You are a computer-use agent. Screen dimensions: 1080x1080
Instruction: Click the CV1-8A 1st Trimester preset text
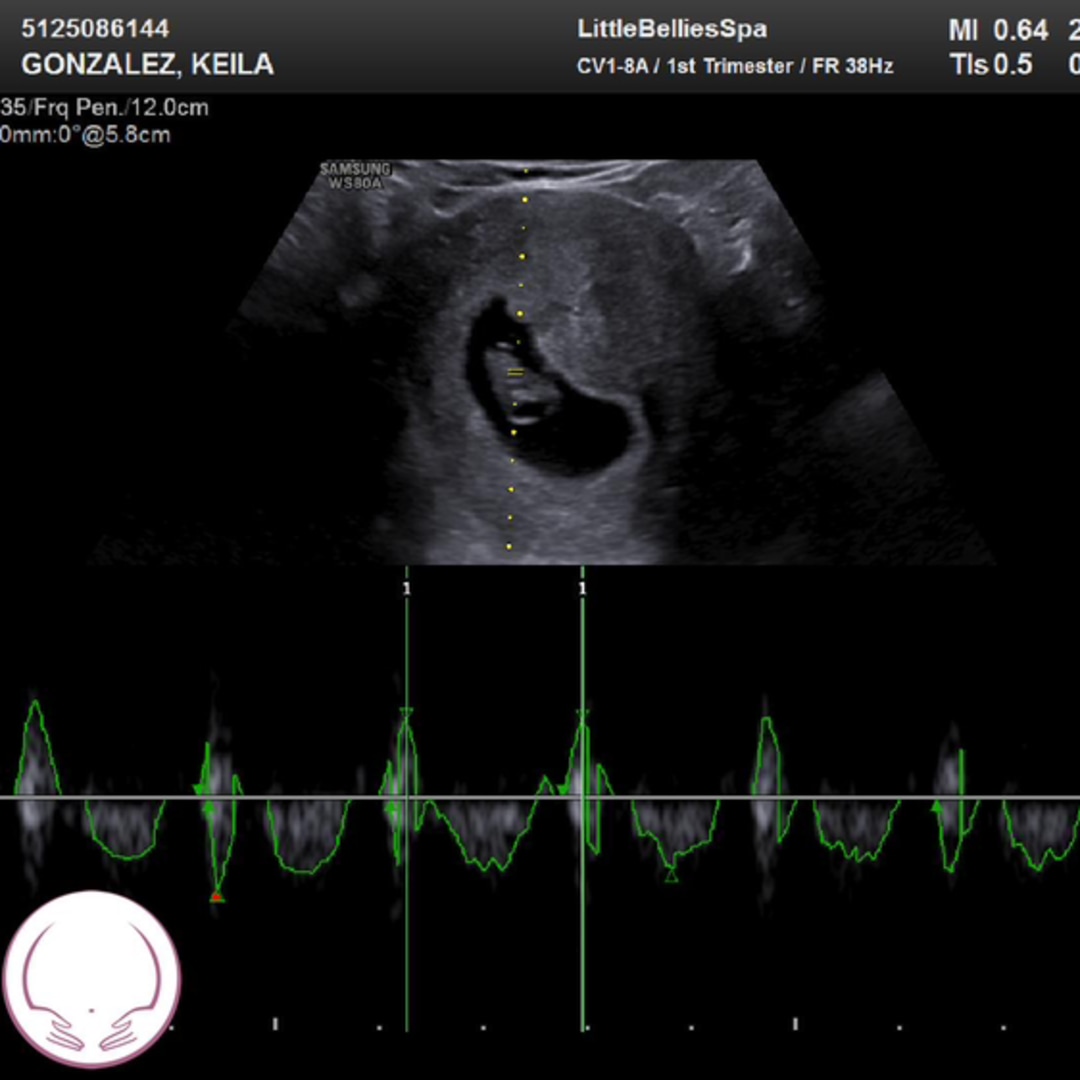[x=735, y=67]
